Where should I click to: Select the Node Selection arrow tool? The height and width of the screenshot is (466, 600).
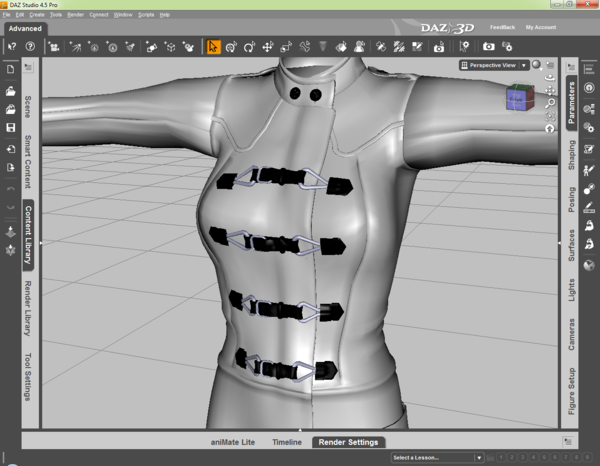pyautogui.click(x=213, y=46)
